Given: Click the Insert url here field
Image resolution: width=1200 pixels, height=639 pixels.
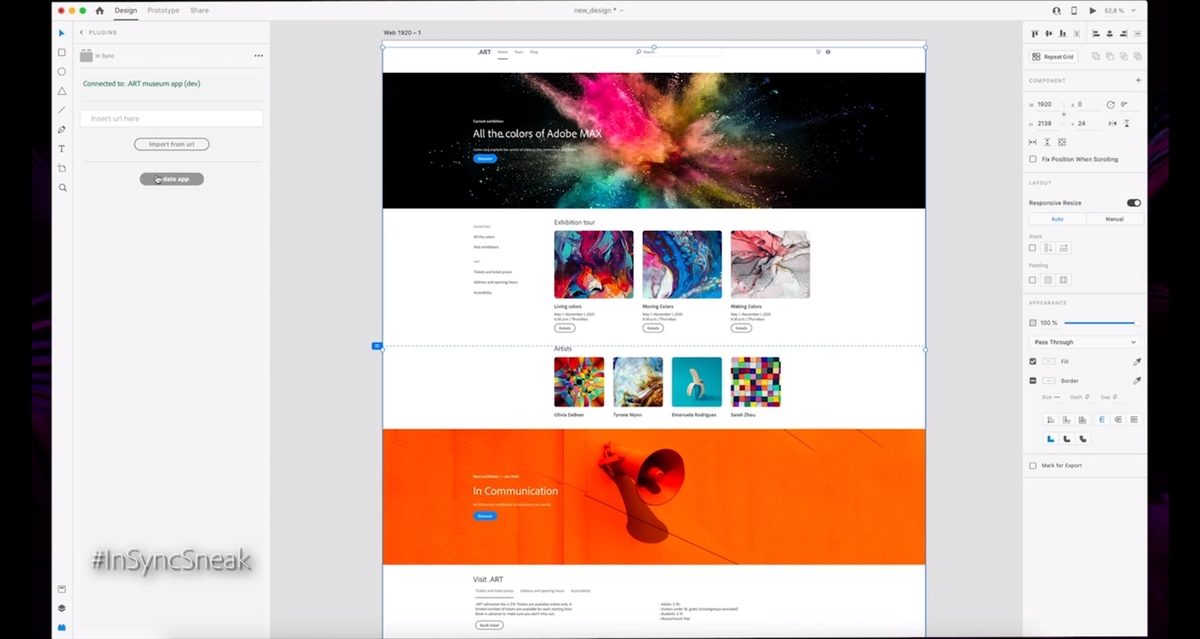Looking at the screenshot, I should pos(171,118).
